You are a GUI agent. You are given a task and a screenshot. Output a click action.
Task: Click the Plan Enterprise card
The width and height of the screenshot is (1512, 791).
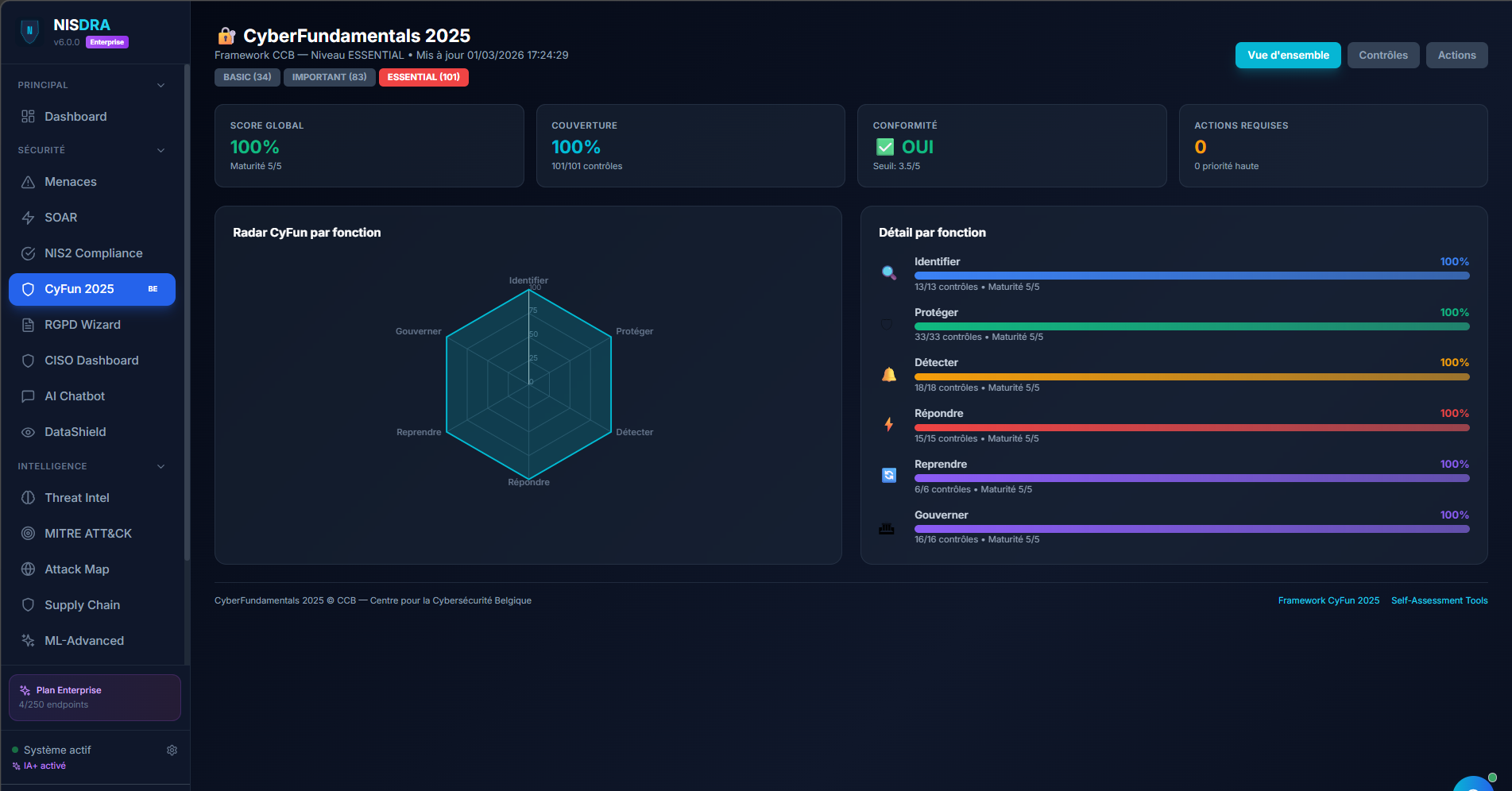point(95,697)
